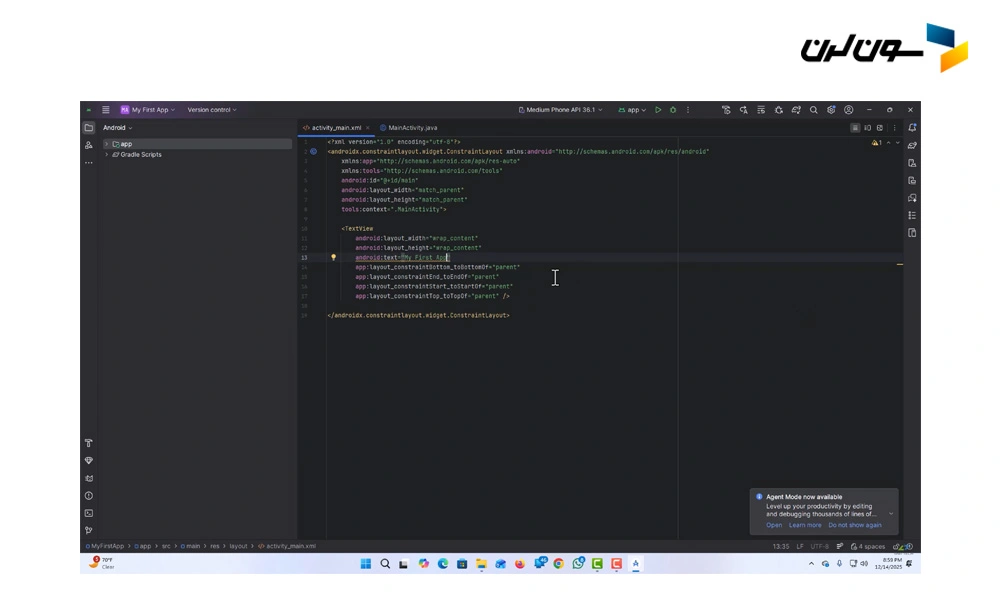Click the Debug app bug icon
This screenshot has height=600, width=1000.
(x=673, y=110)
